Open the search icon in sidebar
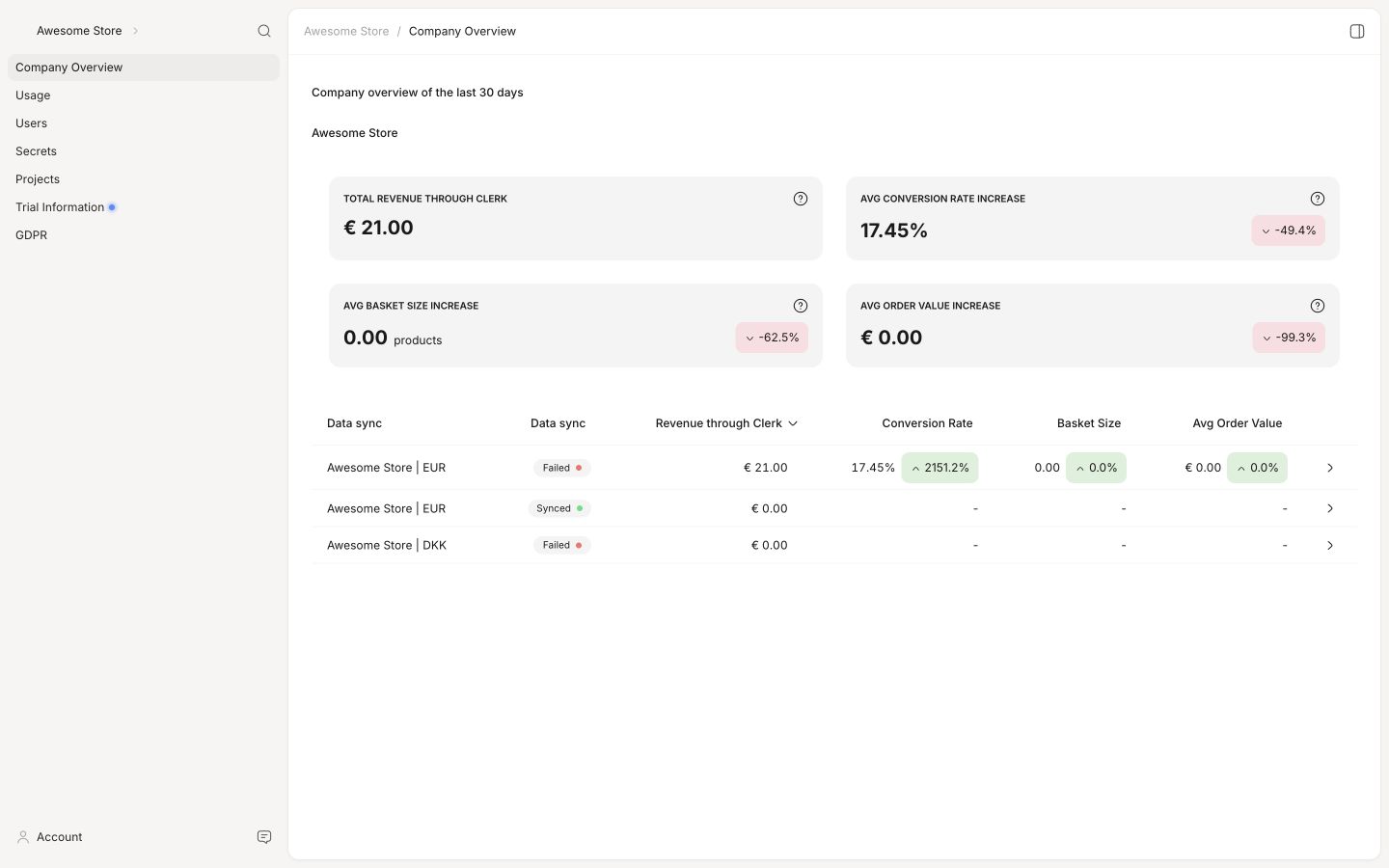This screenshot has height=868, width=1389. click(x=264, y=31)
